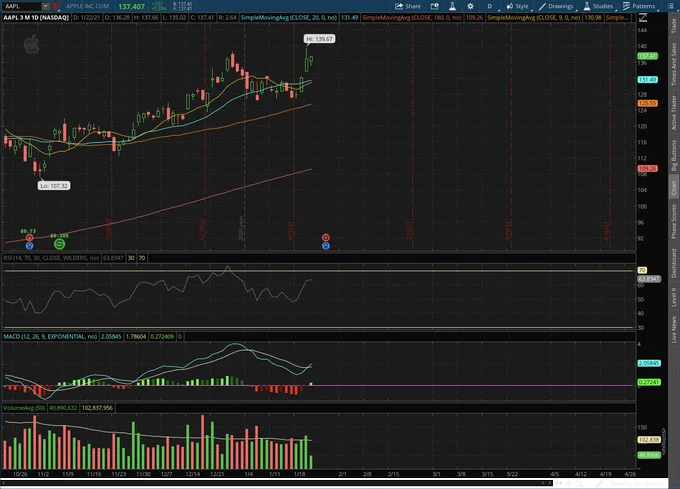Click the SimpleMovingAvg (CLOSE, 9, 0, no) label
The height and width of the screenshot is (489, 680).
533,18
